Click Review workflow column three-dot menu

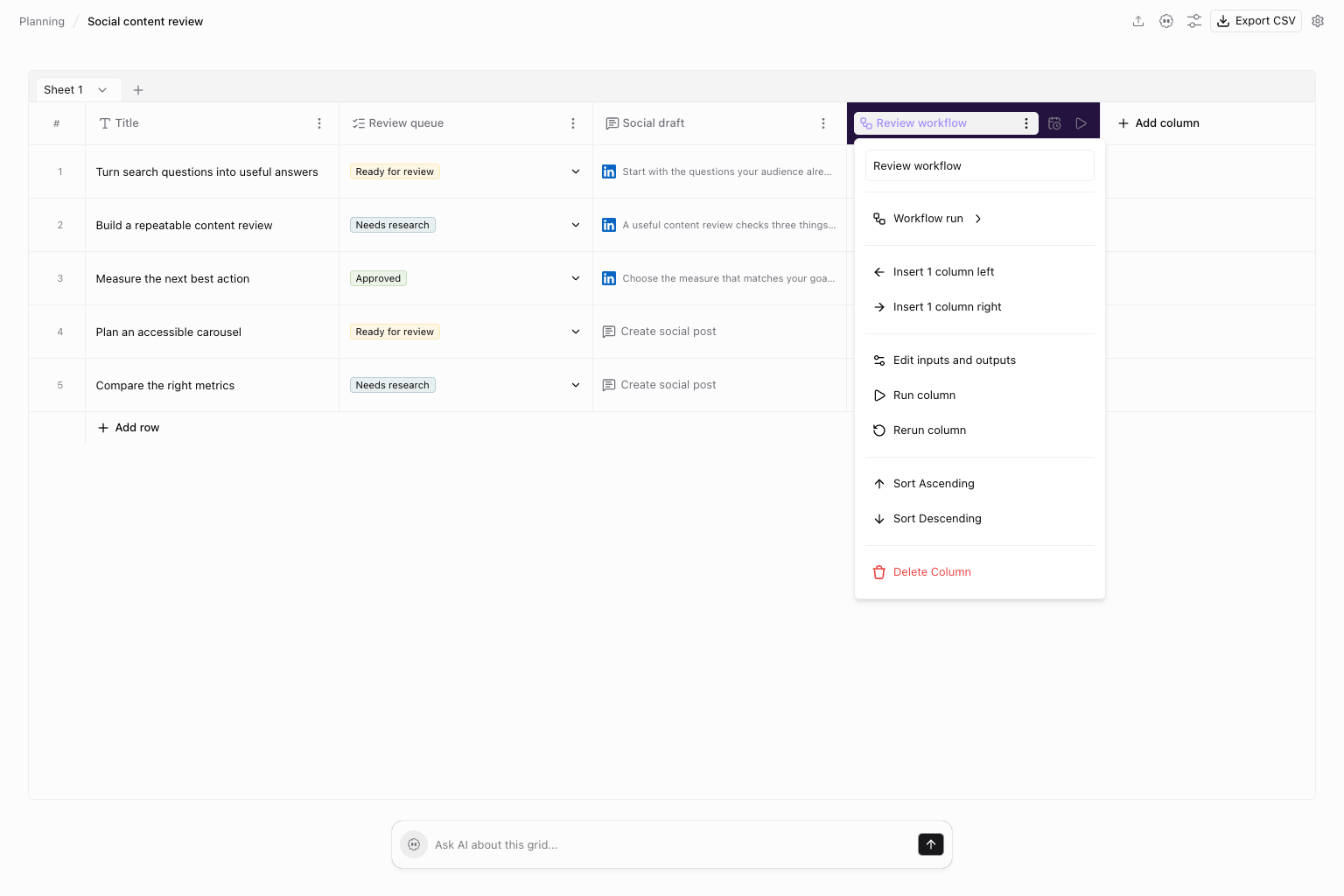point(1026,123)
